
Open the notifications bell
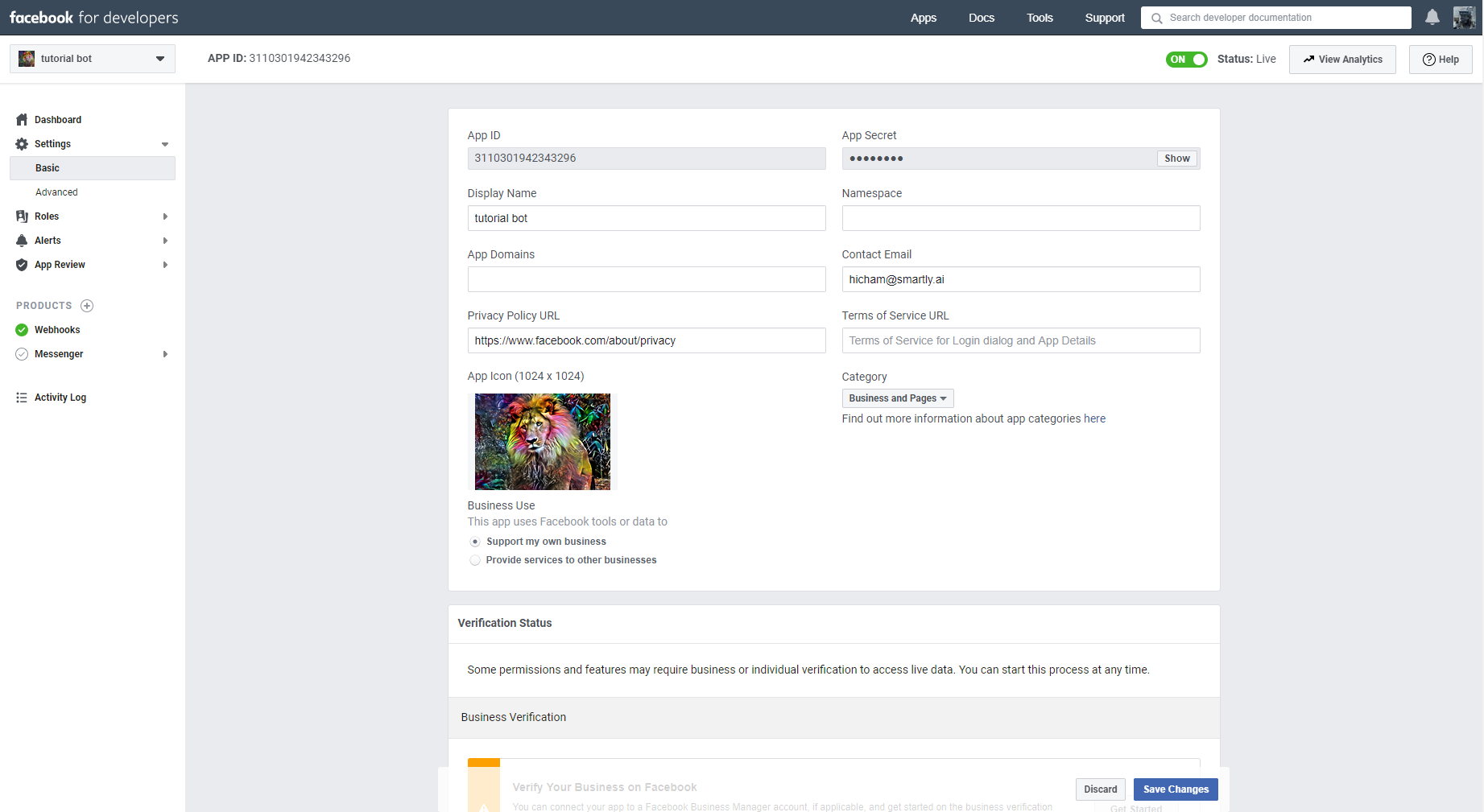(x=1432, y=17)
